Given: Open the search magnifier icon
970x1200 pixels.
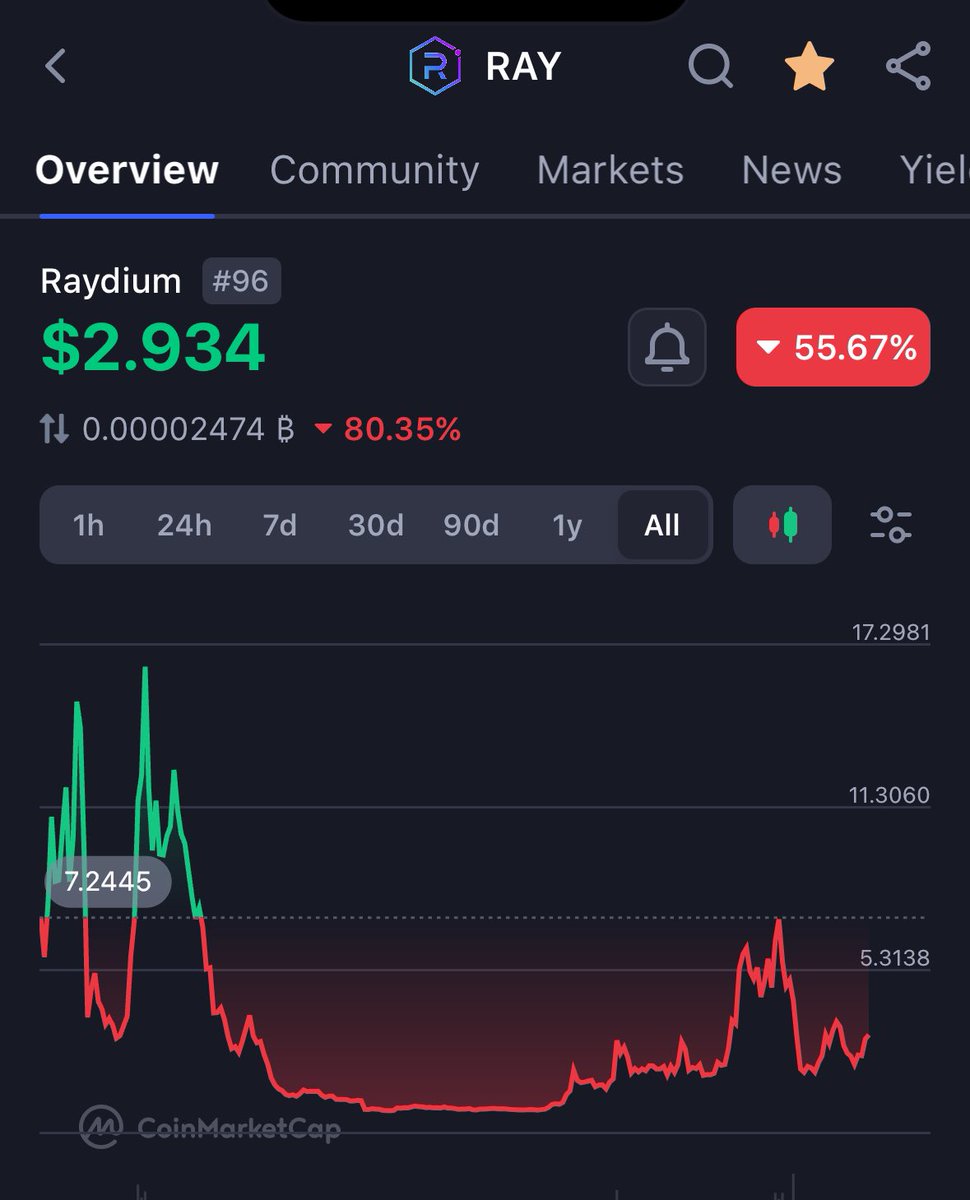Looking at the screenshot, I should click(x=711, y=68).
